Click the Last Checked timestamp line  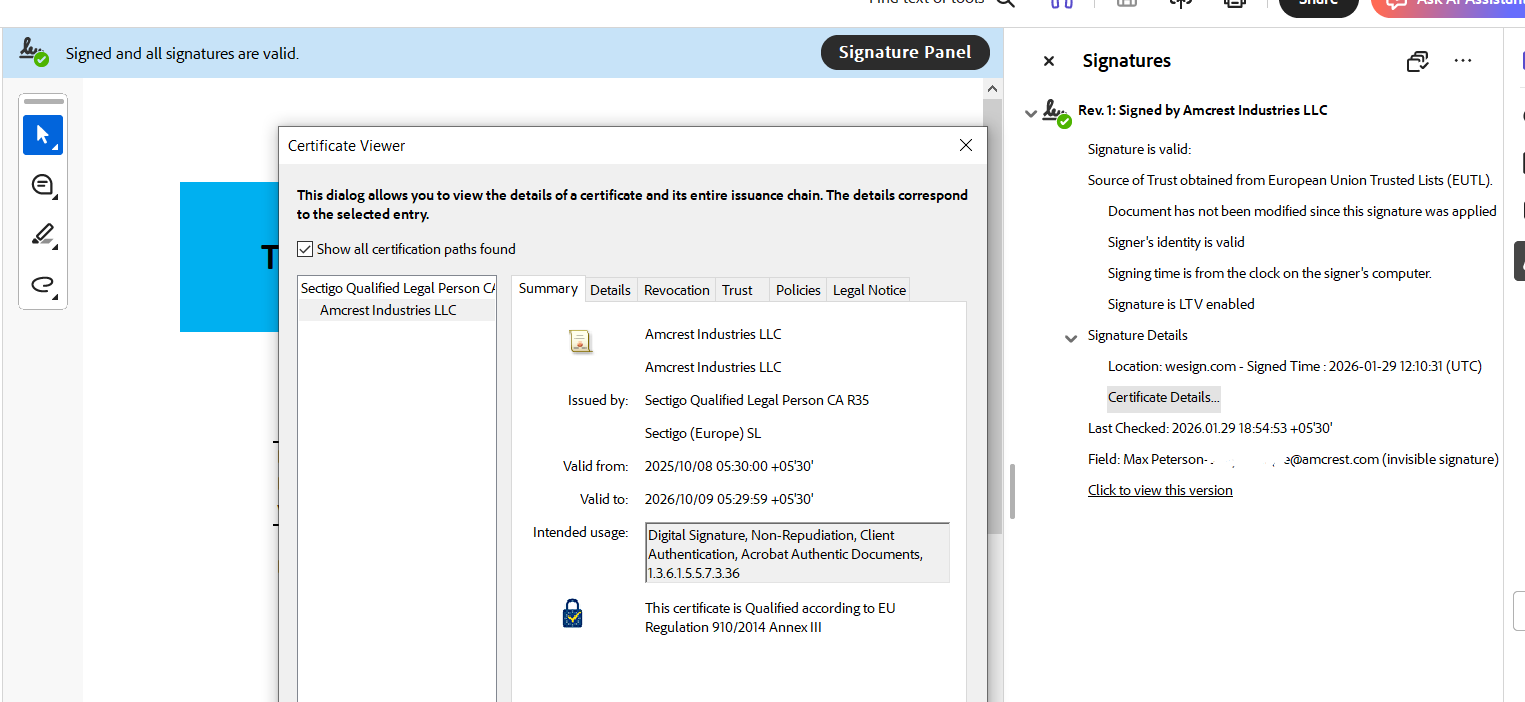coord(1210,428)
